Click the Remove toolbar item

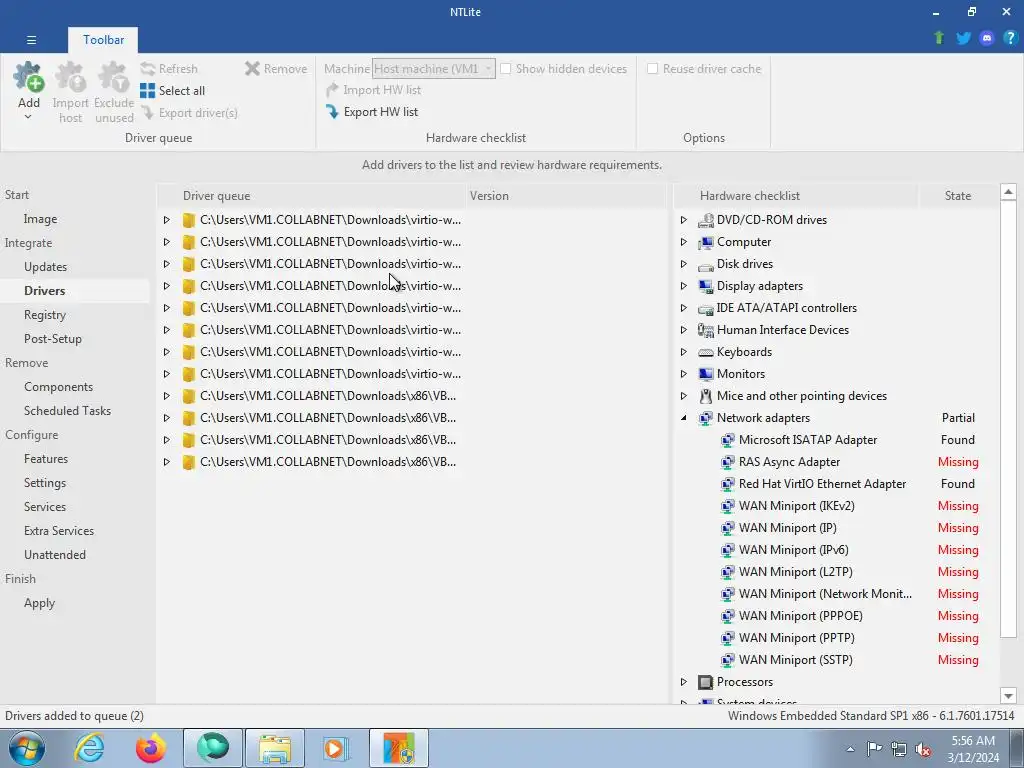276,69
